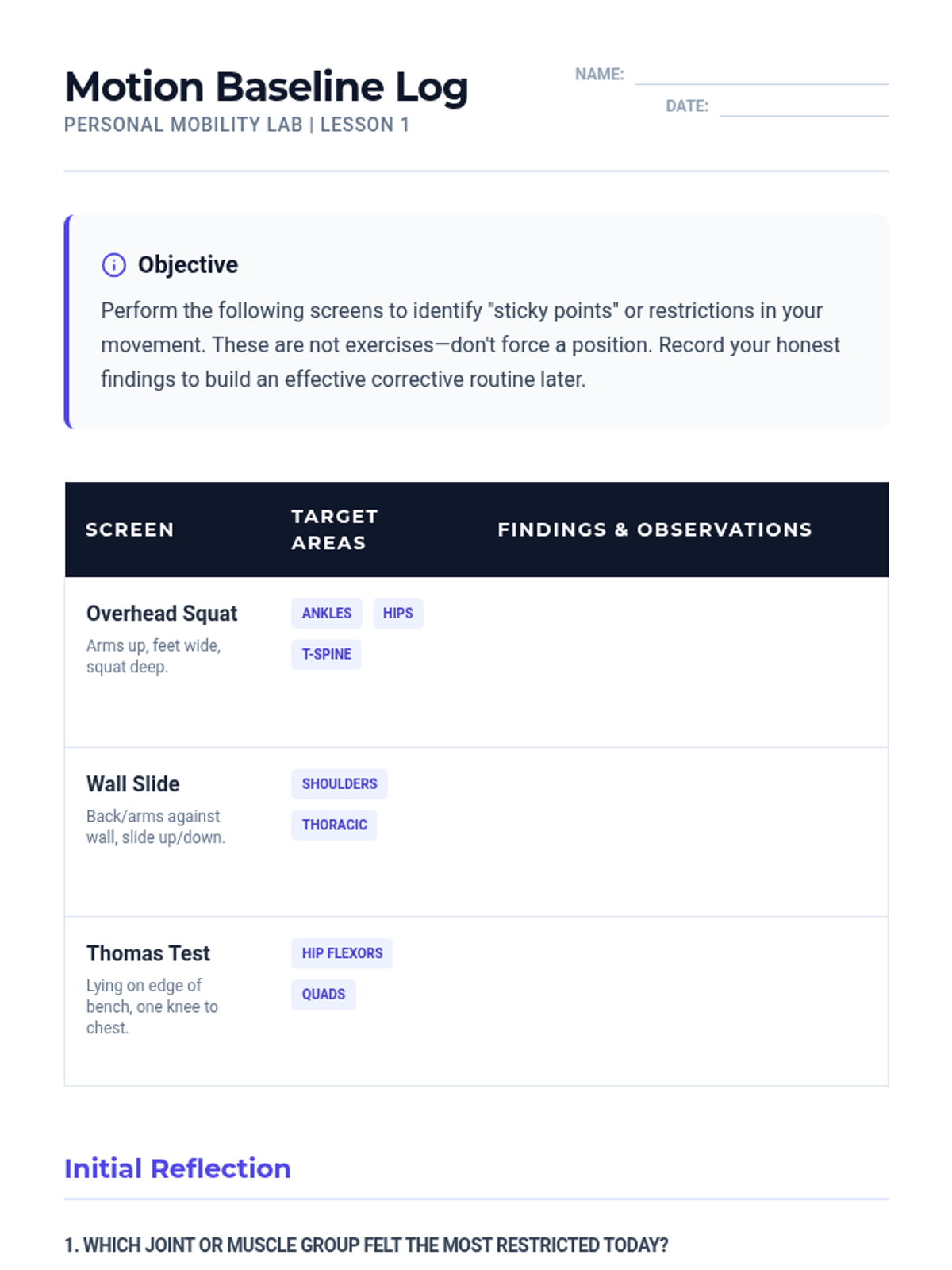Click the Thomas Test screen title
This screenshot has width=952, height=1270.
coord(148,953)
